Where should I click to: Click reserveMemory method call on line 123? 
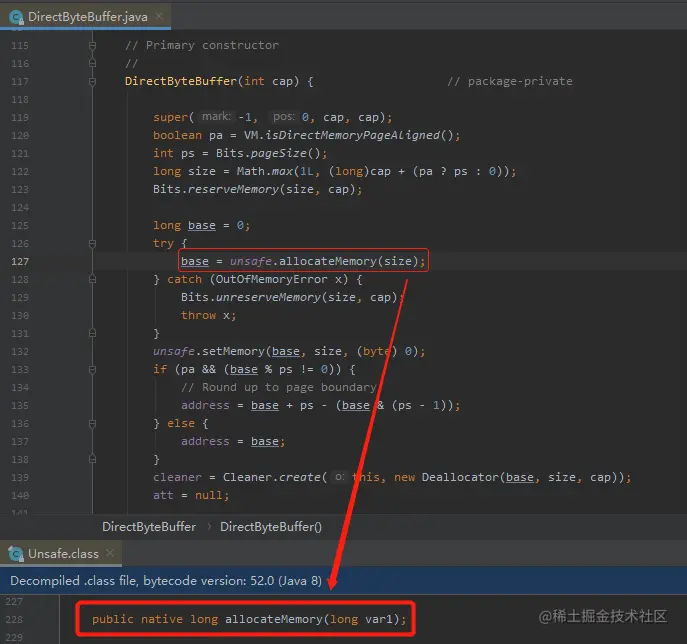[233, 189]
